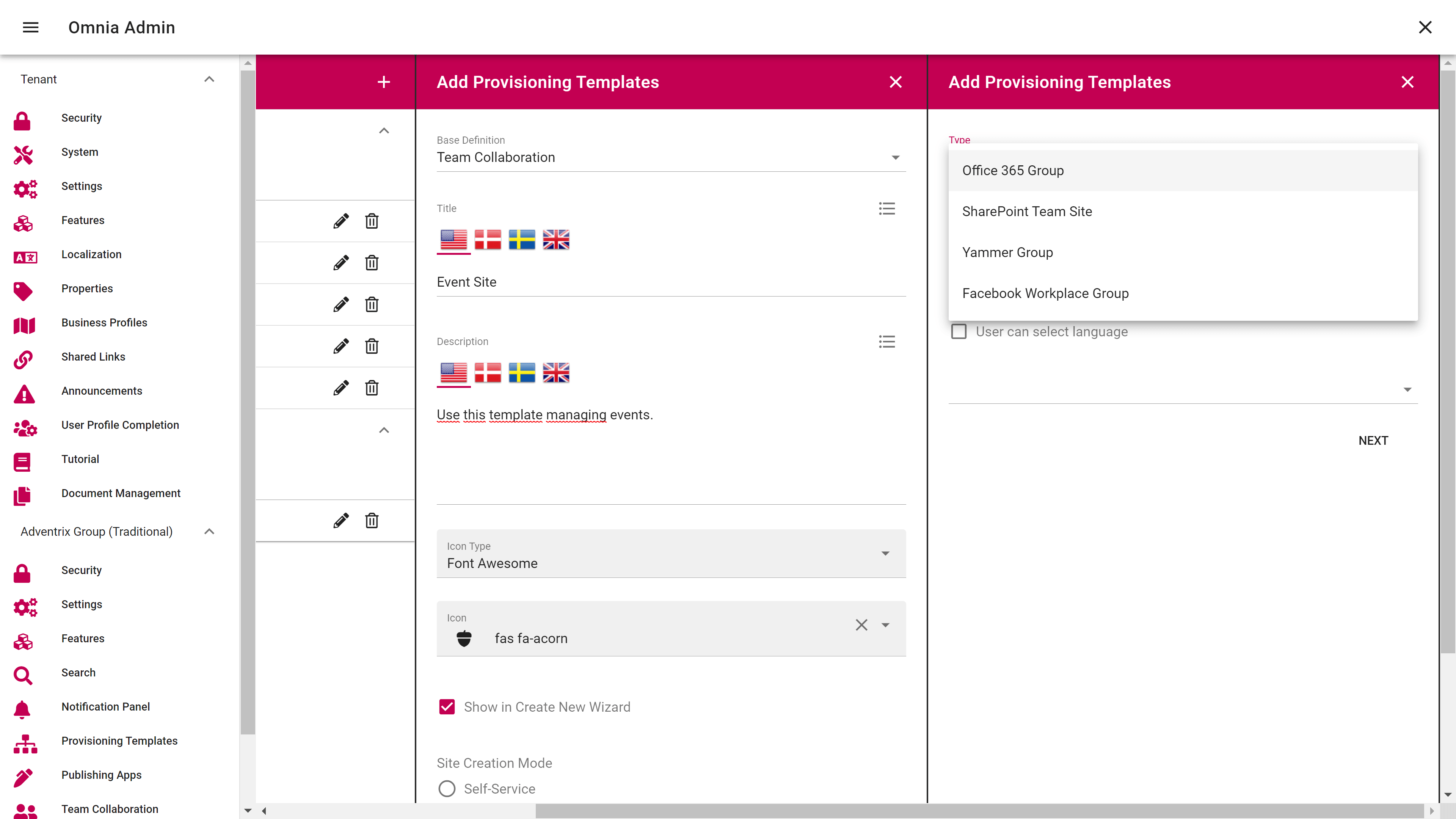1456x819 pixels.
Task: Click the Shared Links chain icon
Action: (x=23, y=359)
